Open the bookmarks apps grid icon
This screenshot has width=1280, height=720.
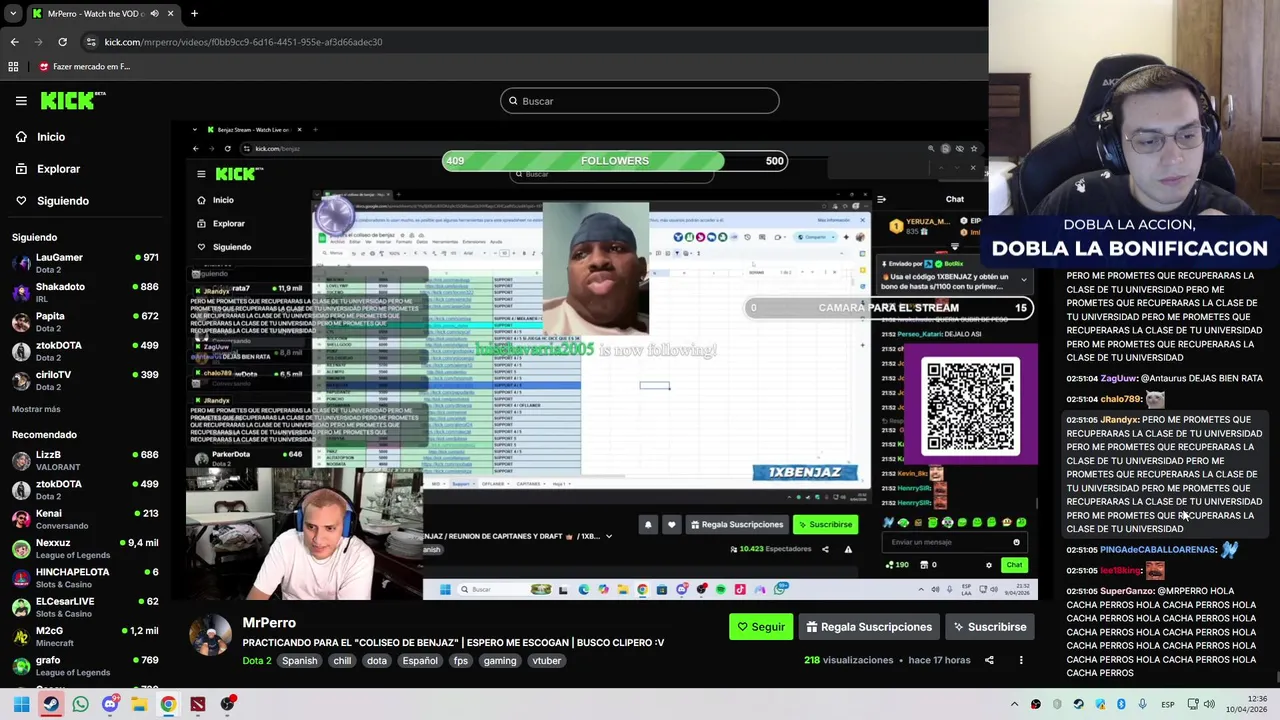pyautogui.click(x=13, y=67)
